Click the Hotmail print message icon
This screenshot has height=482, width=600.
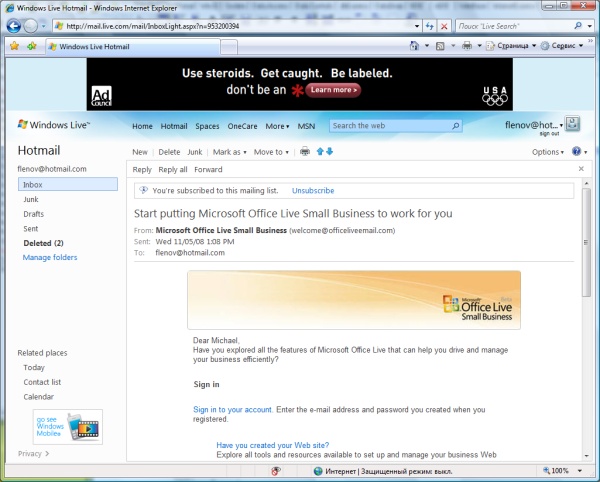coord(305,151)
